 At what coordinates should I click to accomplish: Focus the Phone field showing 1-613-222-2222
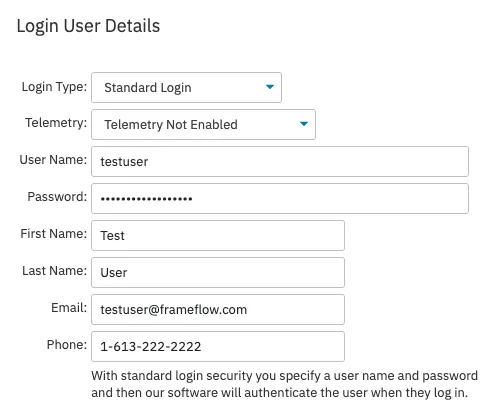click(218, 346)
